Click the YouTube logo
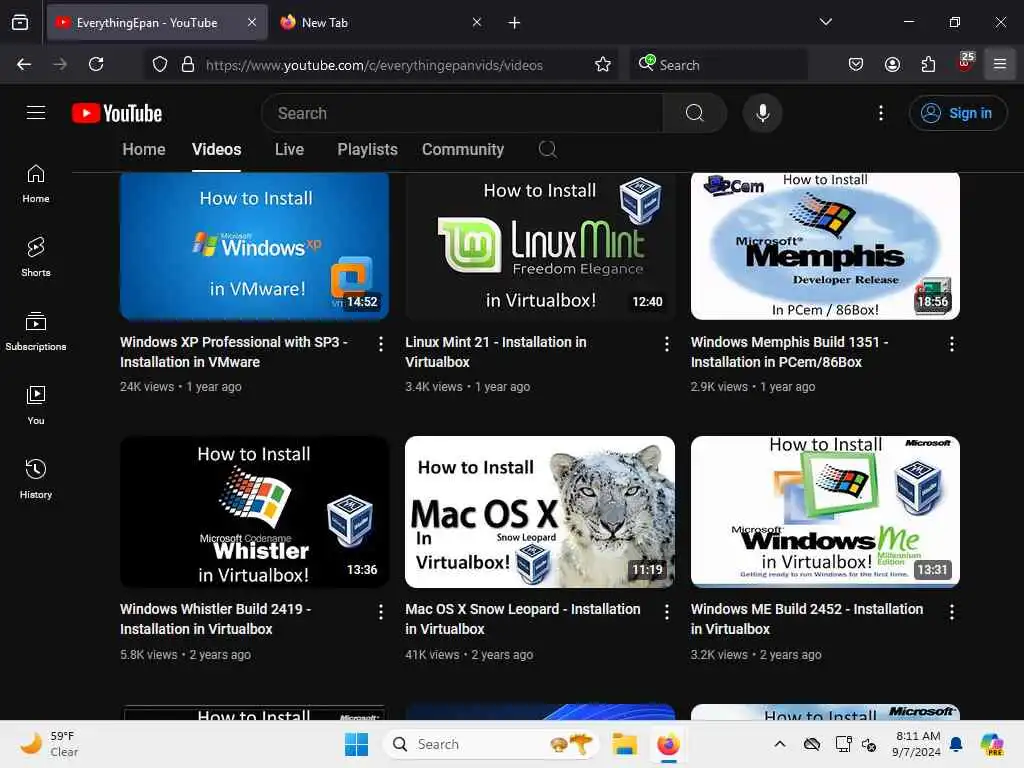The image size is (1024, 768). (x=117, y=113)
